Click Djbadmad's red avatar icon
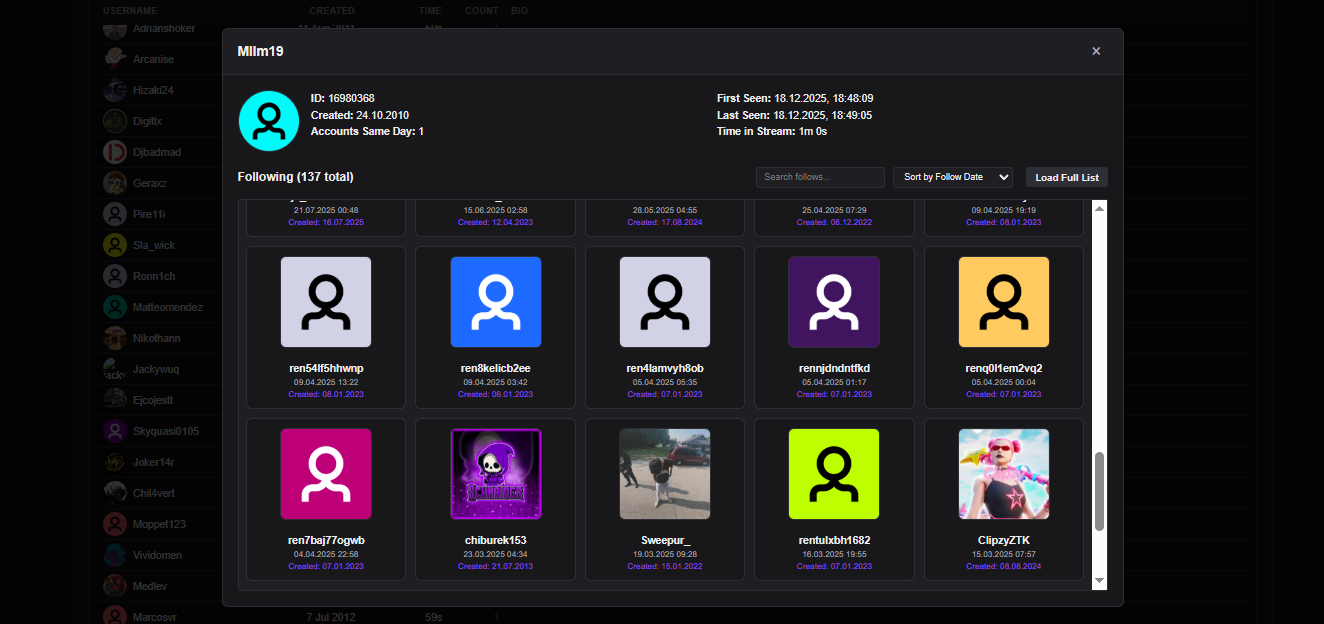Viewport: 1324px width, 624px height. (115, 152)
